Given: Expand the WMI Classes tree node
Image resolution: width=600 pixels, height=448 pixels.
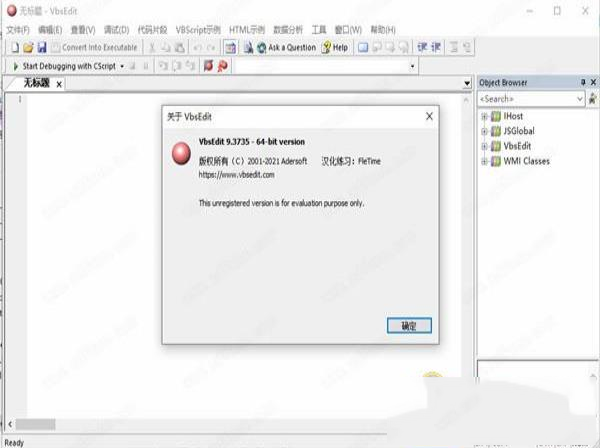Looking at the screenshot, I should [x=484, y=162].
